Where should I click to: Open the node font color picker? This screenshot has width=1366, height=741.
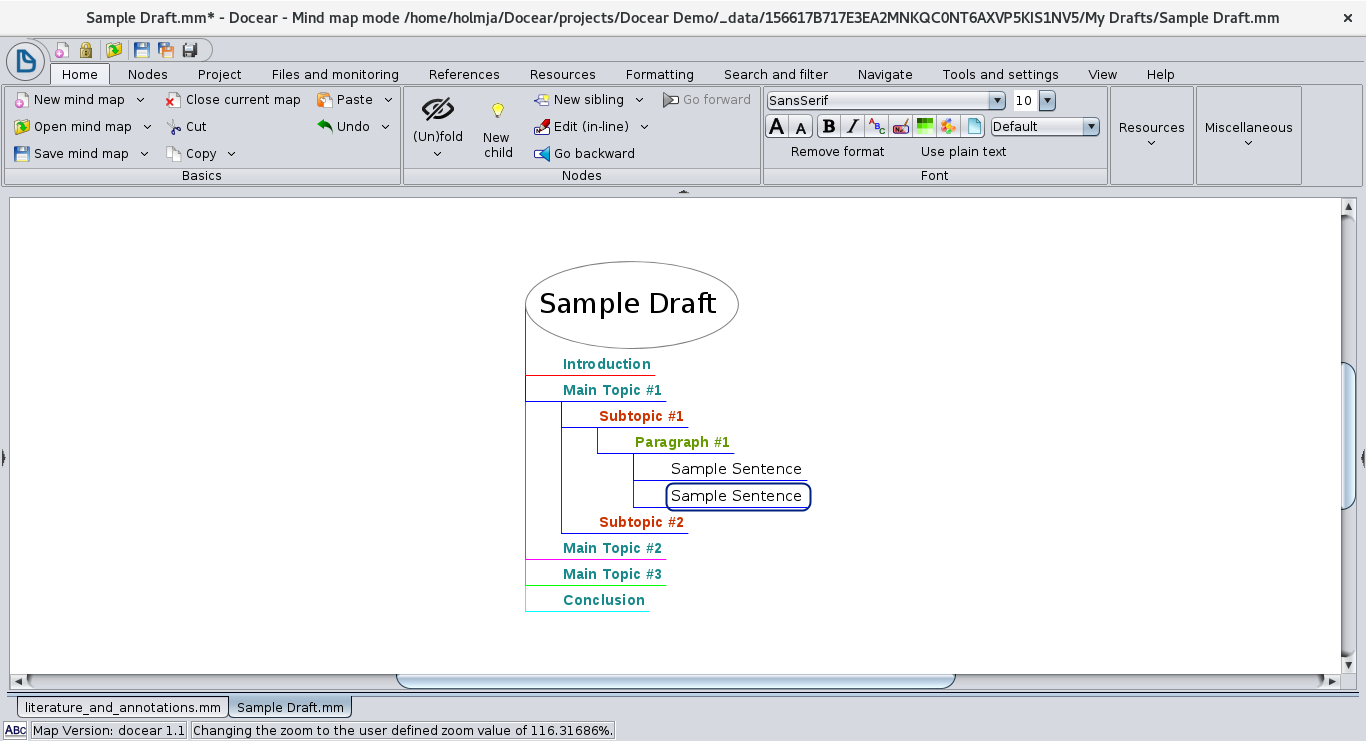876,126
